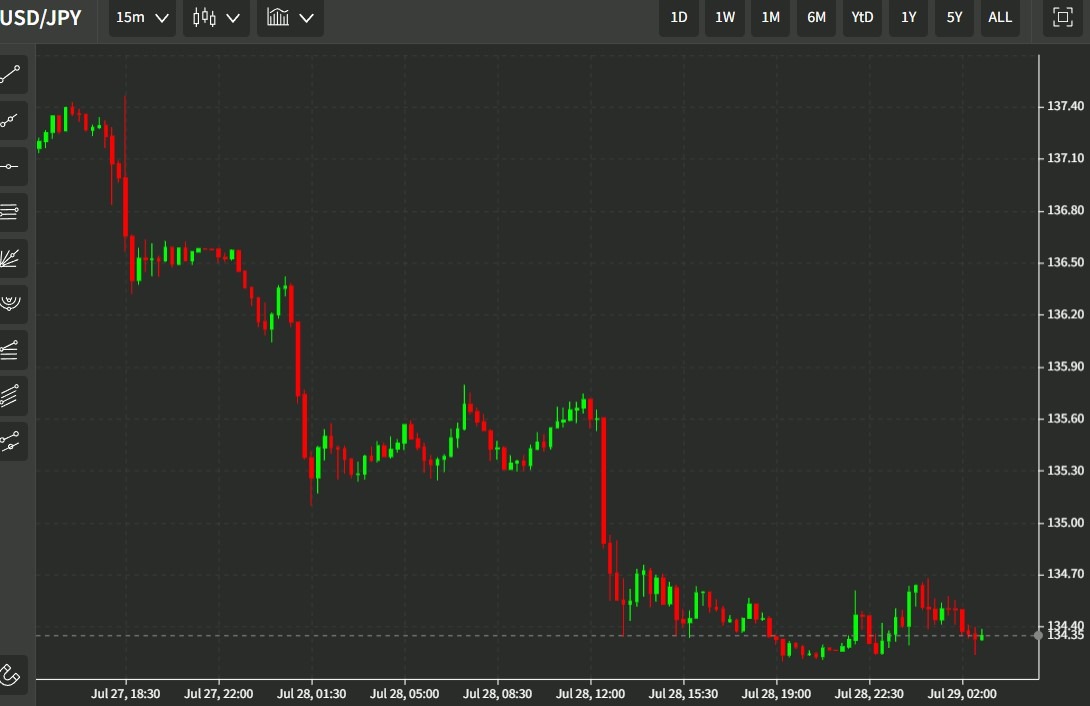Click the Jul 27, 18:30 time label
The image size is (1090, 706).
[125, 693]
